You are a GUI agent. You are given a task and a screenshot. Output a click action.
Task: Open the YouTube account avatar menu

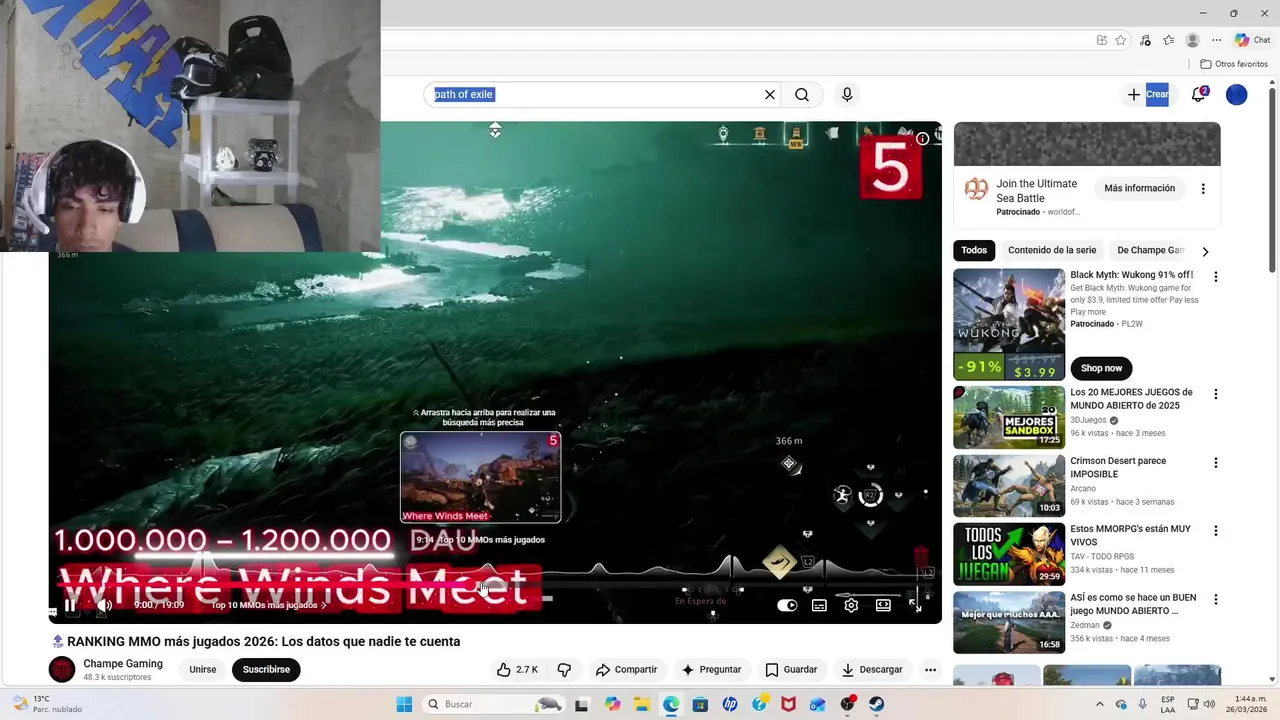point(1237,95)
